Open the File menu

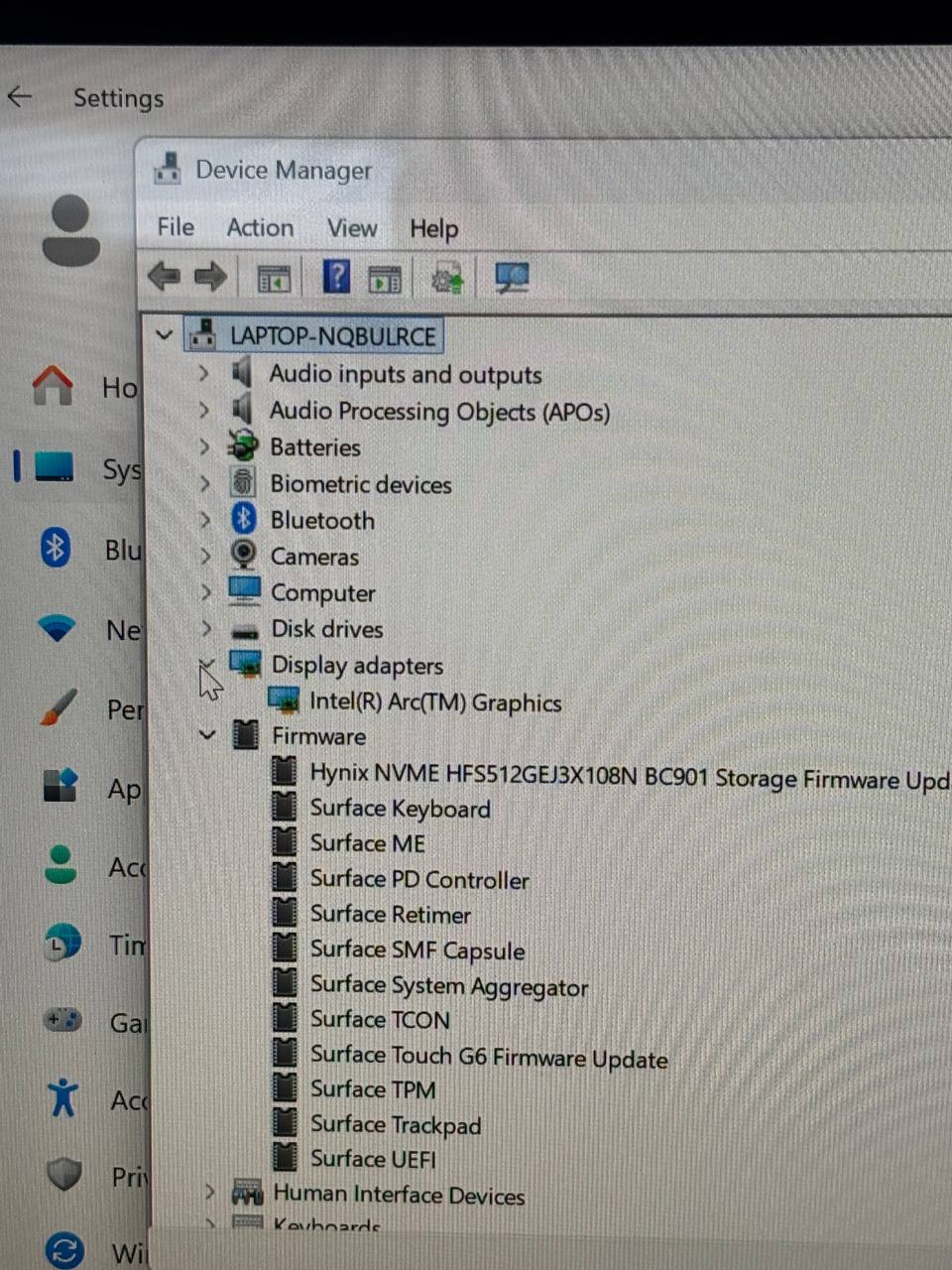pos(176,226)
